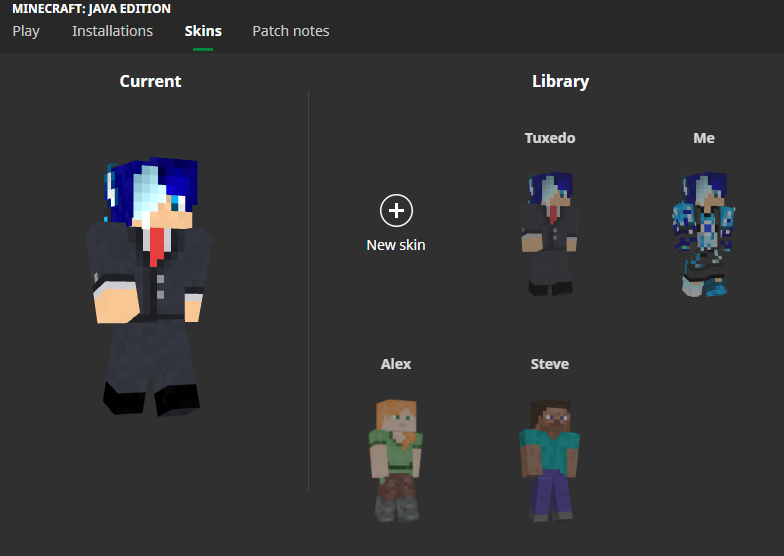Click the Minecraft: Java Edition title

pos(92,8)
